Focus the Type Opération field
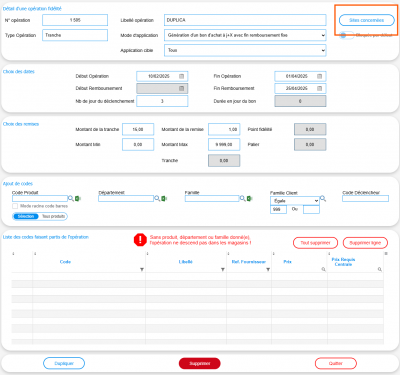This screenshot has width=400, height=375. pyautogui.click(x=75, y=35)
